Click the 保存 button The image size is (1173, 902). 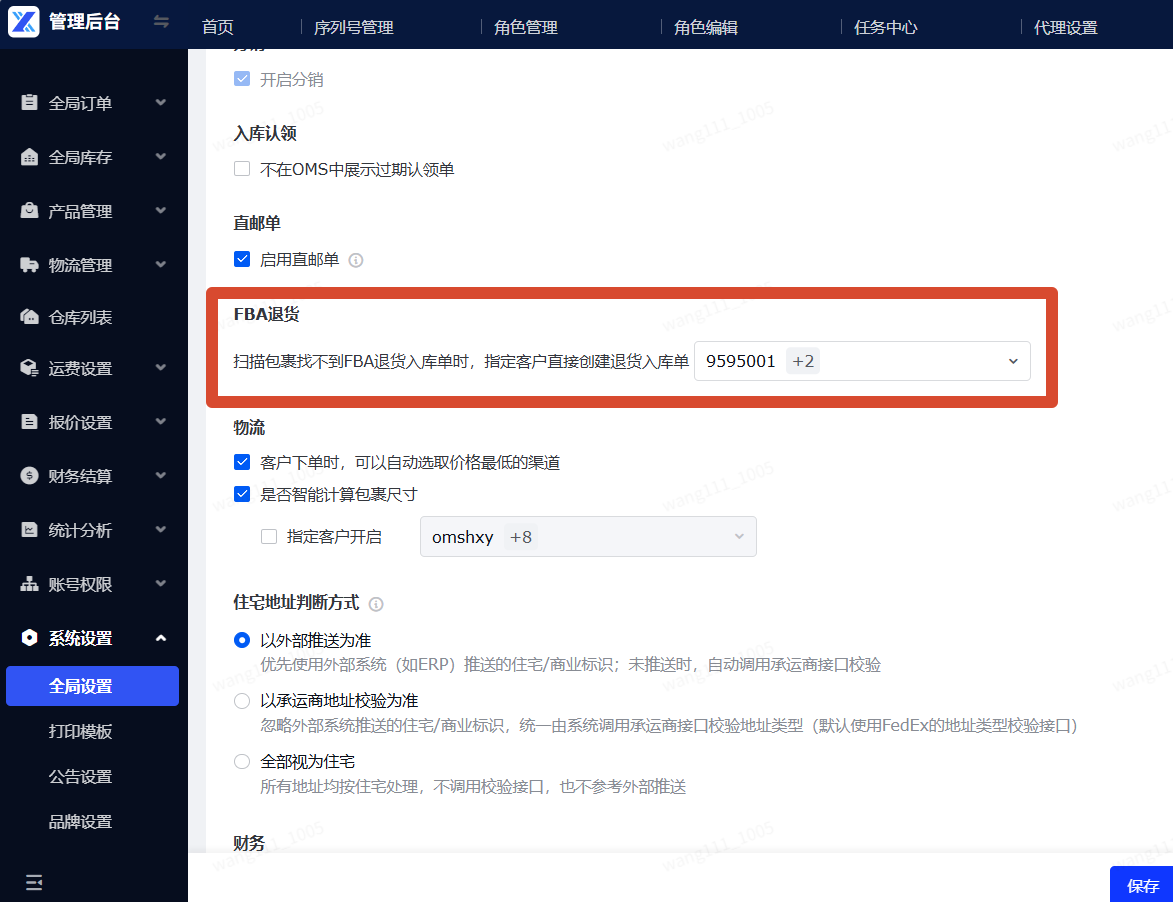tap(1142, 885)
